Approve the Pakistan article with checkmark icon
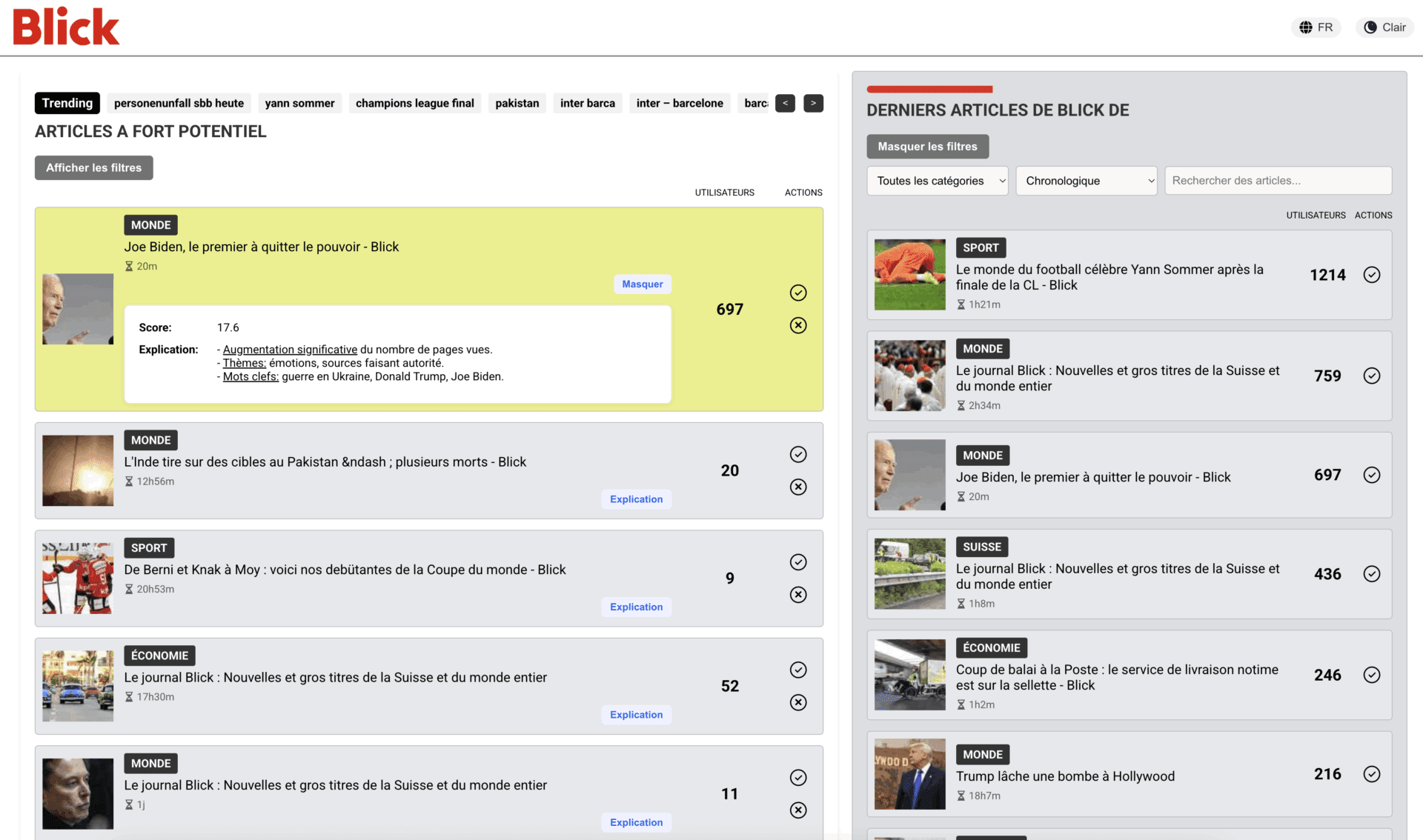This screenshot has width=1423, height=840. pyautogui.click(x=798, y=454)
